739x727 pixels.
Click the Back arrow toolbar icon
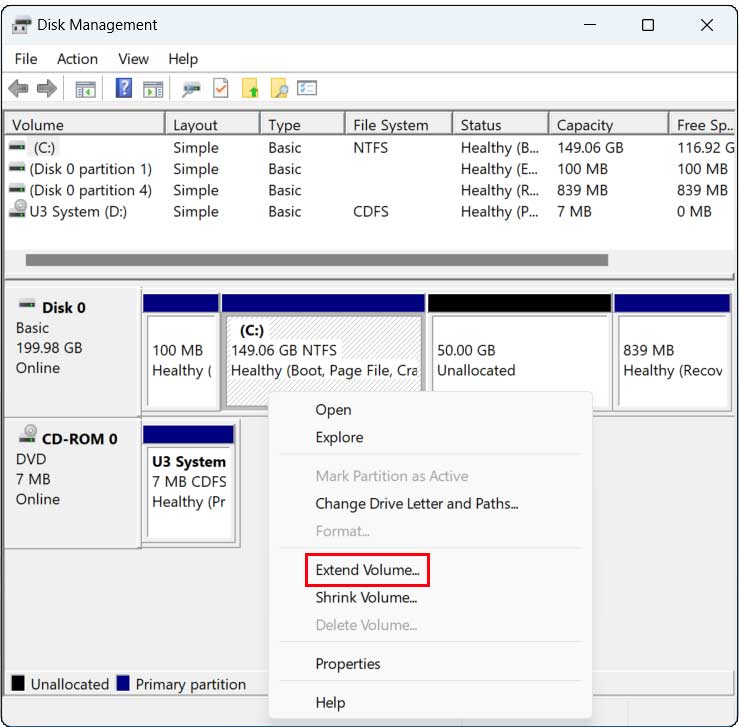click(19, 88)
